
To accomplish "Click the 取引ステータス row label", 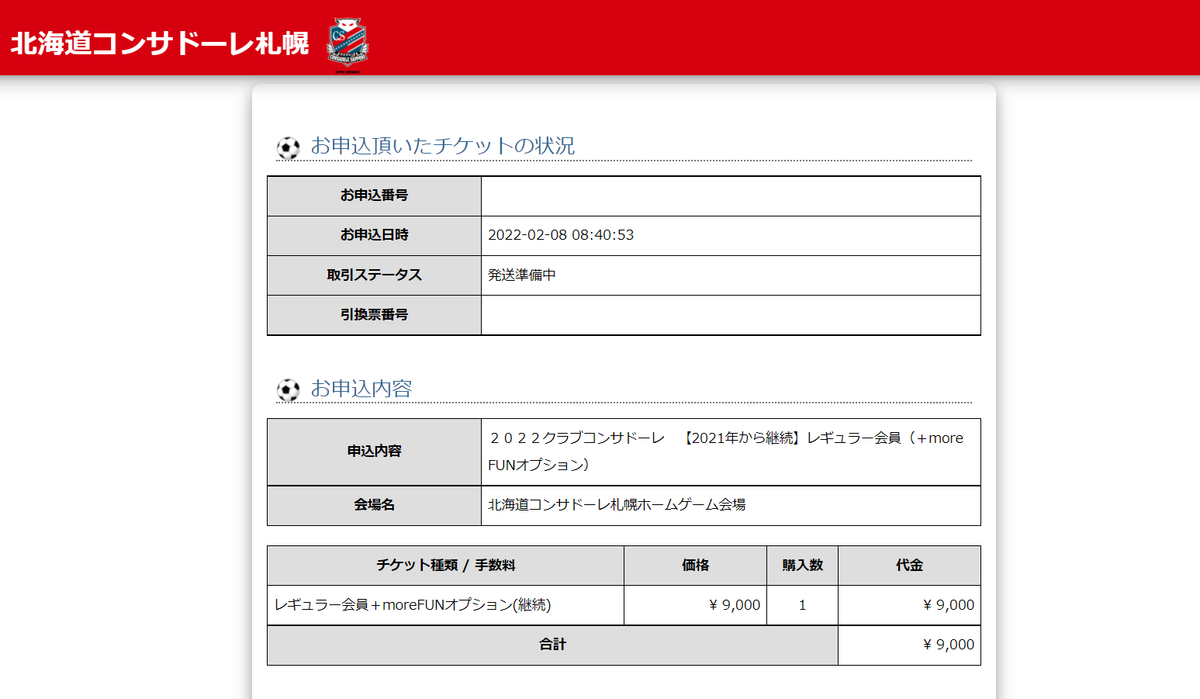I will pos(374,275).
